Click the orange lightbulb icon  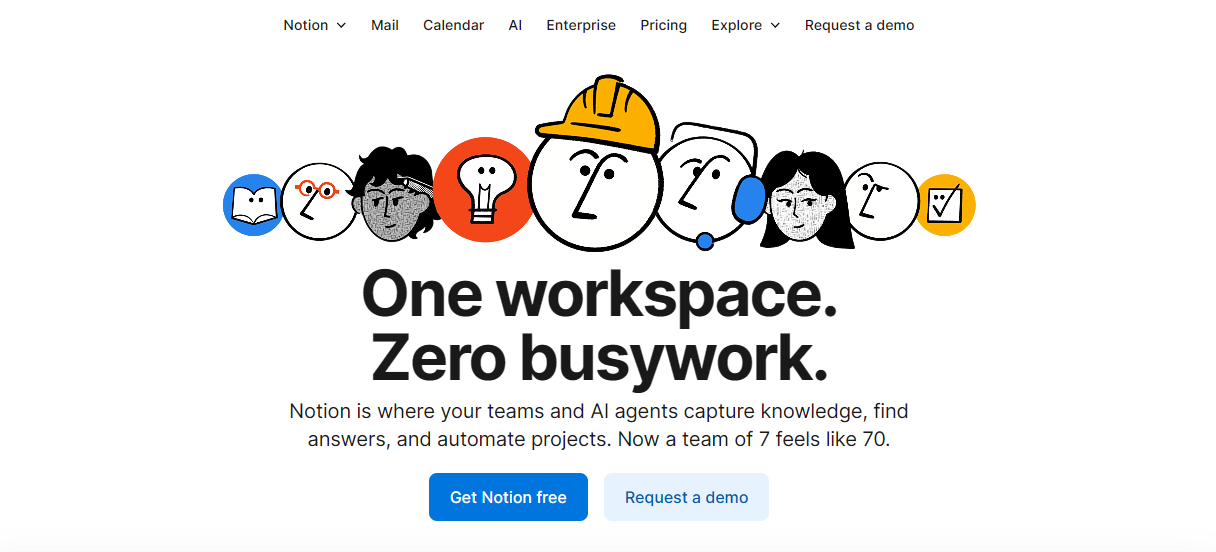[x=484, y=189]
